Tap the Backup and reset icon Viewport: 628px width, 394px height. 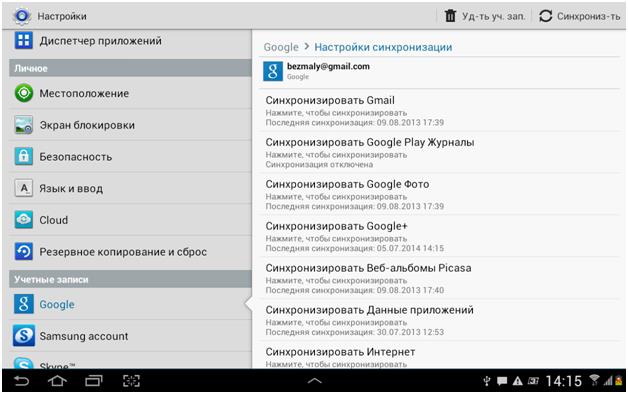point(24,251)
